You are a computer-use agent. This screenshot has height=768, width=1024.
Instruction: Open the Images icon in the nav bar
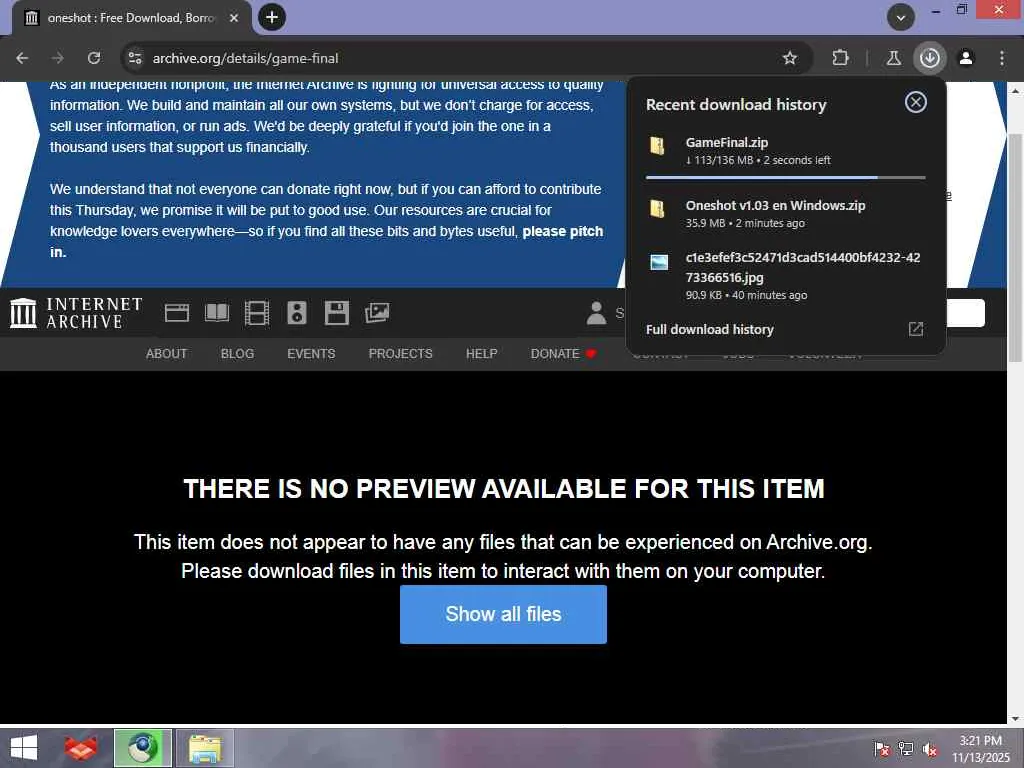pos(377,313)
